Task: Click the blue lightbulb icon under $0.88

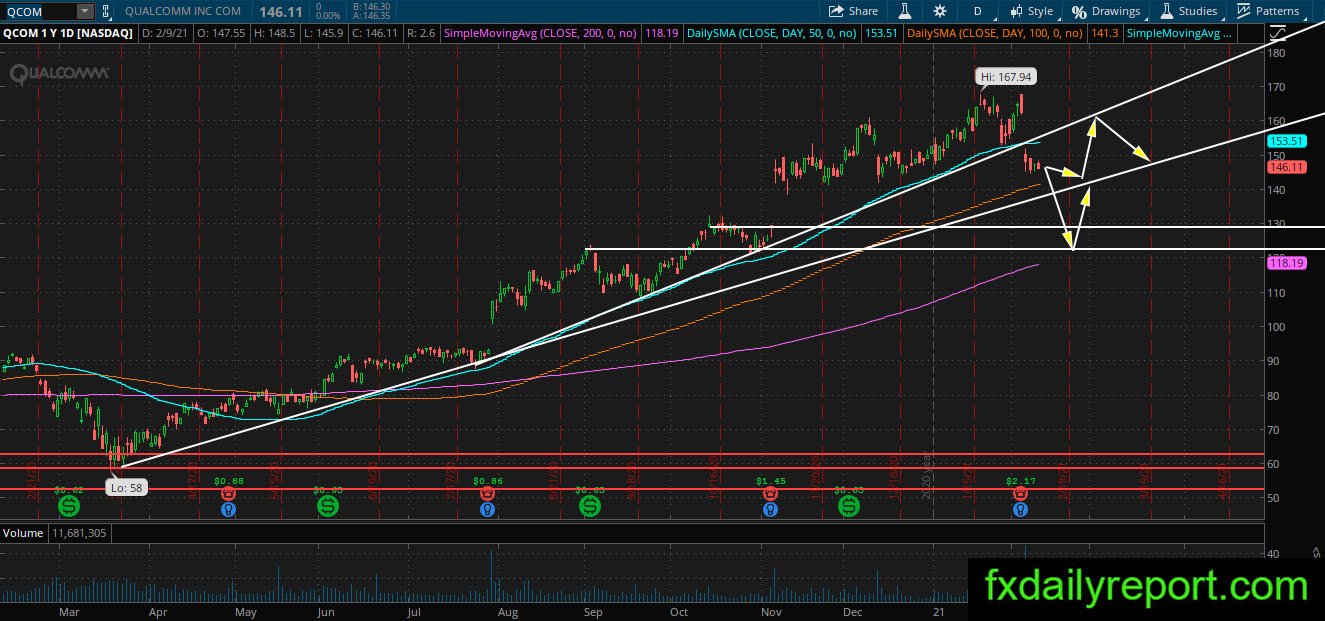Action: 228,509
